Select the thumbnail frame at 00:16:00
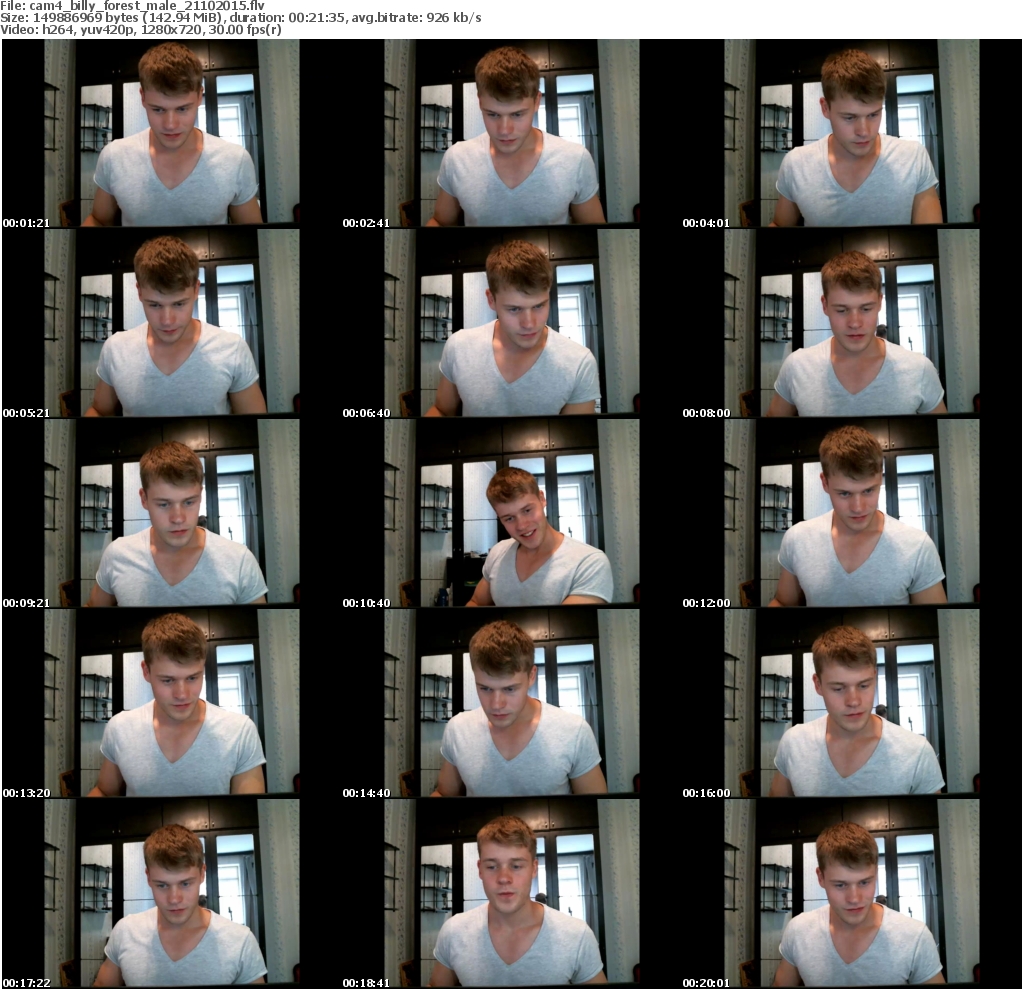Image resolution: width=1024 pixels, height=989 pixels. coord(852,704)
